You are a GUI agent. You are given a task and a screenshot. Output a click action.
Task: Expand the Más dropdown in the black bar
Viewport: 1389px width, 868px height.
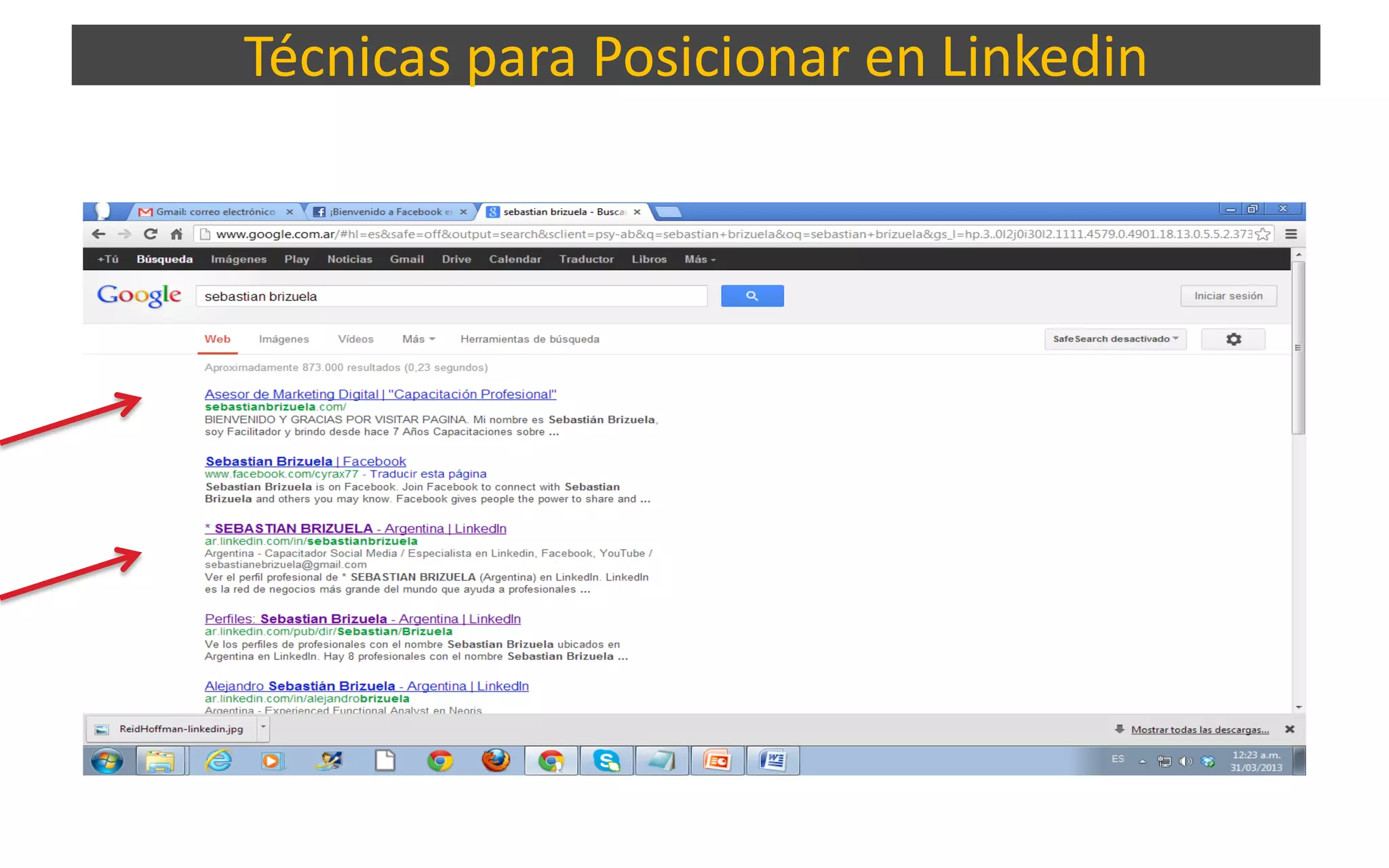[700, 259]
